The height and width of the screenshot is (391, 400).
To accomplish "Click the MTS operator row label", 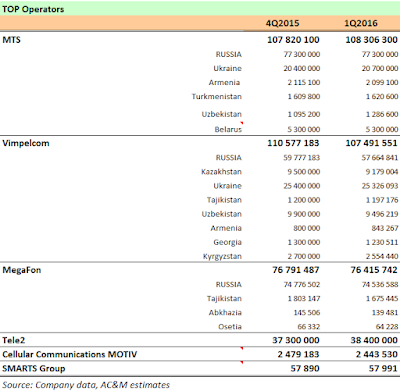I will coord(11,40).
